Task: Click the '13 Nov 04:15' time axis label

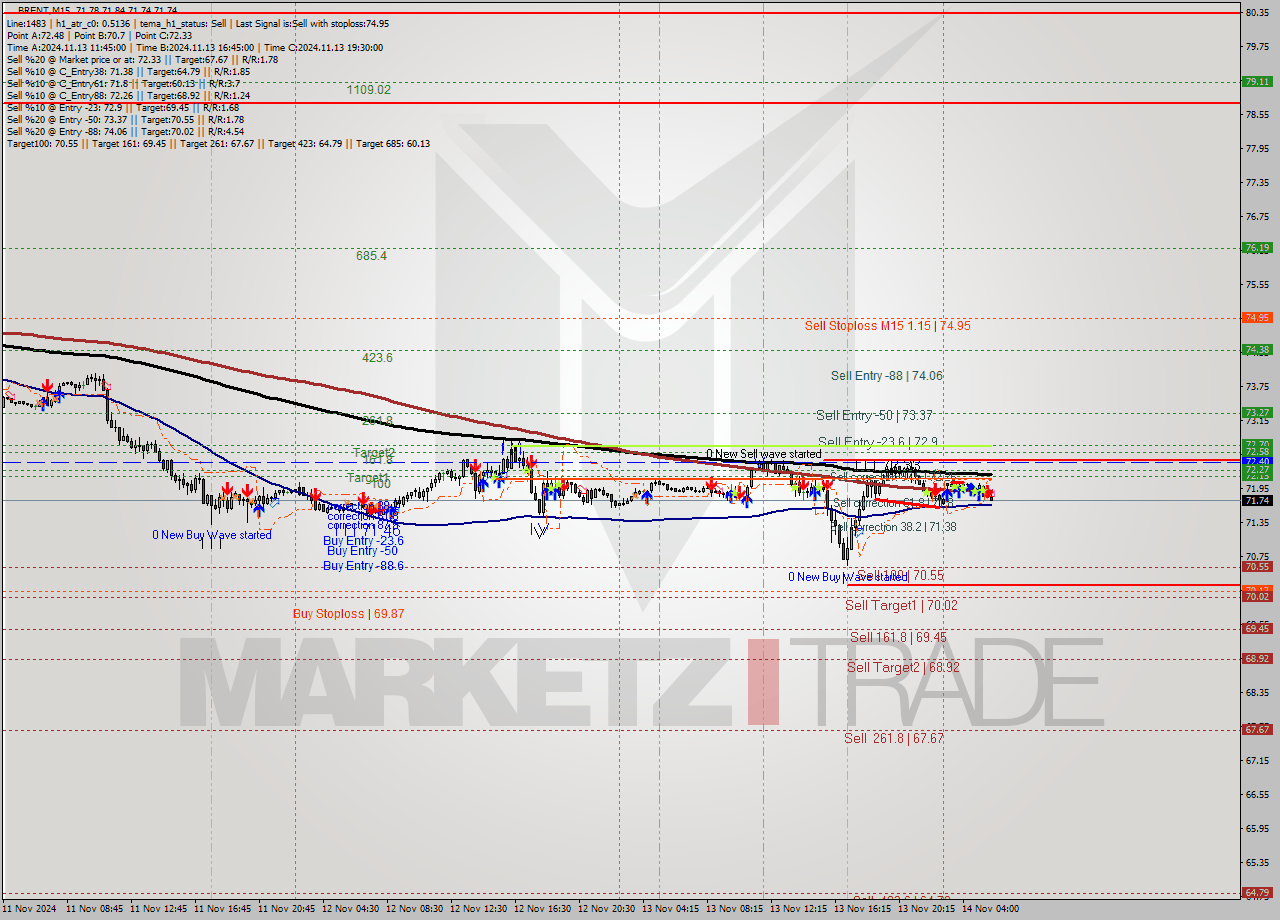Action: [x=670, y=909]
